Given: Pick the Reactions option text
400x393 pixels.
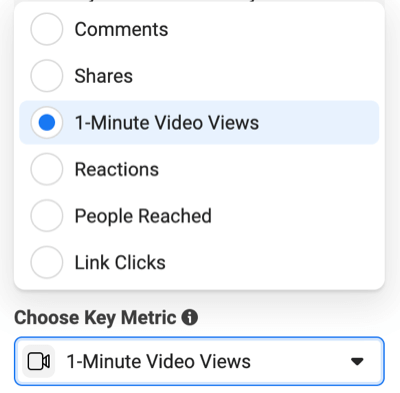Looking at the screenshot, I should [117, 169].
